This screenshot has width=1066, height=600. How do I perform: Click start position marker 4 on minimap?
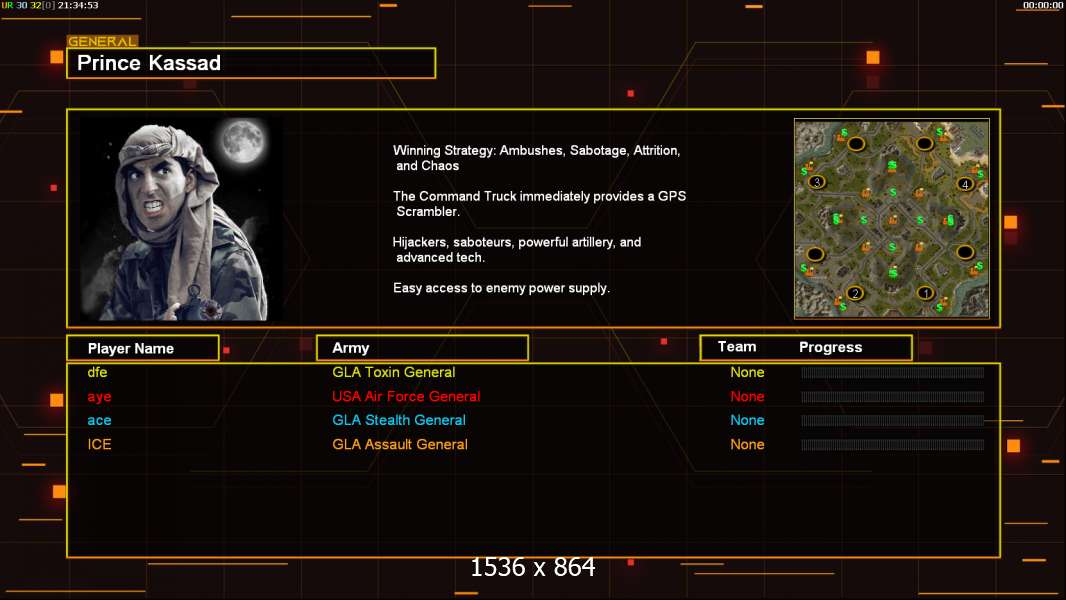[x=965, y=184]
